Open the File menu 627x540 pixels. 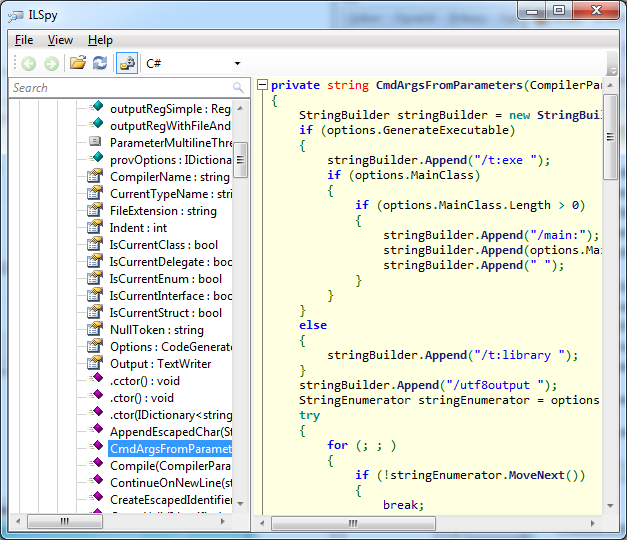[x=24, y=40]
